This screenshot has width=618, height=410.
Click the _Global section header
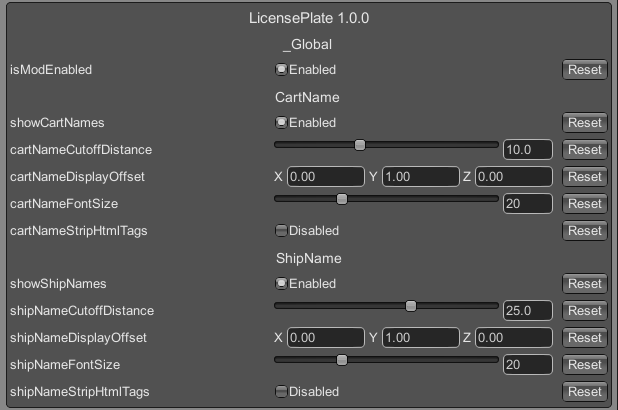307,45
